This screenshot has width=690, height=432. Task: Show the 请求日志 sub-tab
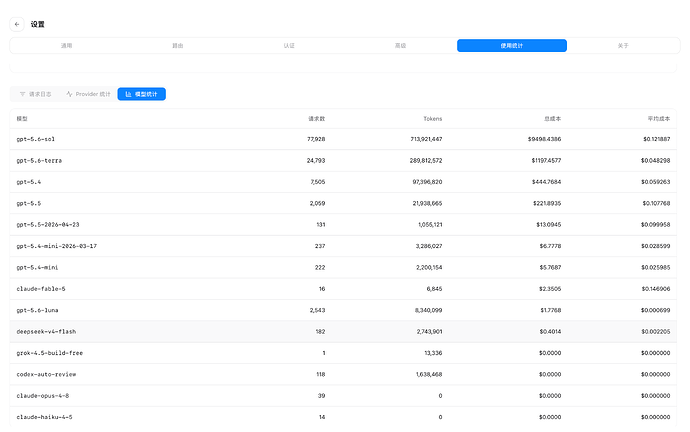36,94
